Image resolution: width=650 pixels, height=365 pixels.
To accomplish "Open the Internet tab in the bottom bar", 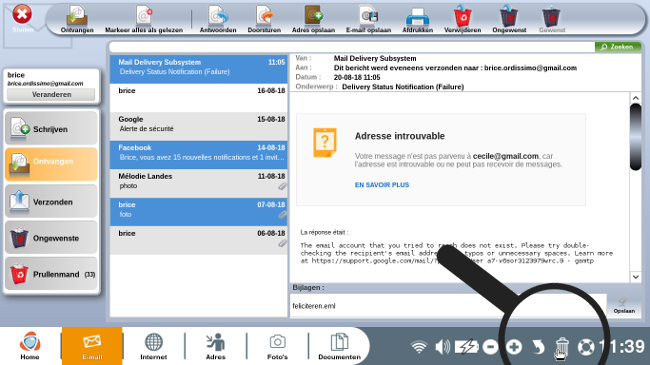I will [x=153, y=346].
